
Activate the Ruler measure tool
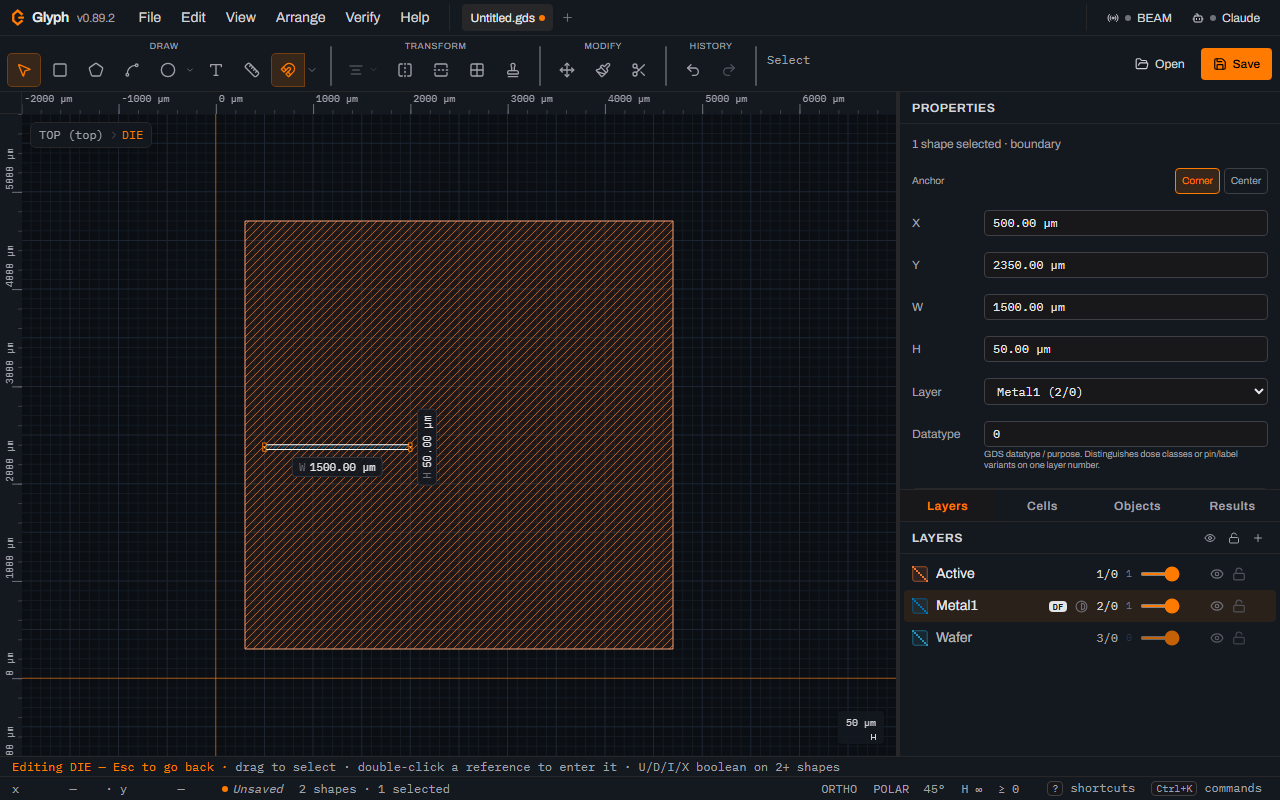[x=252, y=70]
